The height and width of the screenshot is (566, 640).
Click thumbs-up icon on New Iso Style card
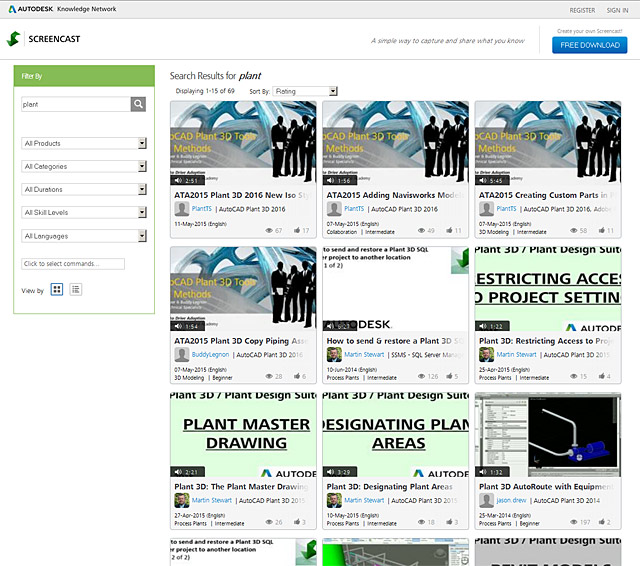297,230
